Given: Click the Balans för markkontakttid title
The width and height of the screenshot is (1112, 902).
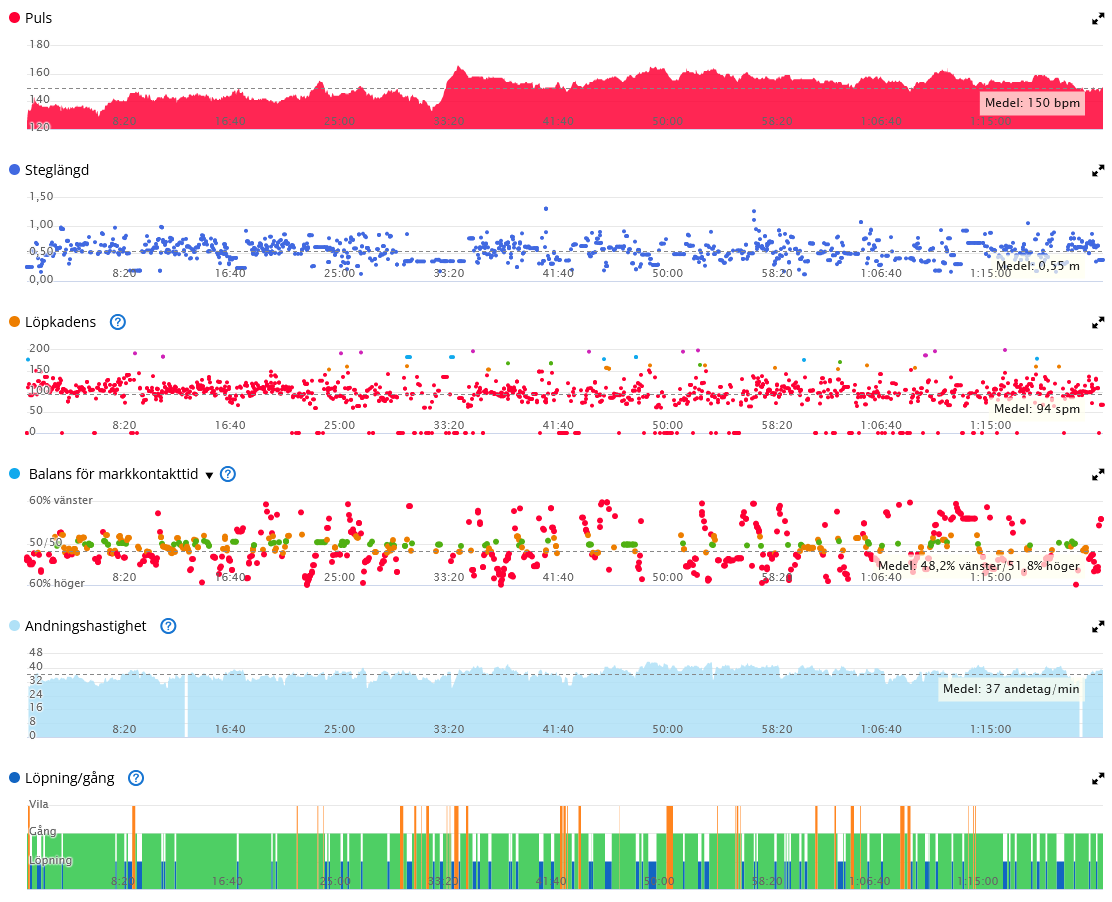Looking at the screenshot, I should click(x=113, y=474).
